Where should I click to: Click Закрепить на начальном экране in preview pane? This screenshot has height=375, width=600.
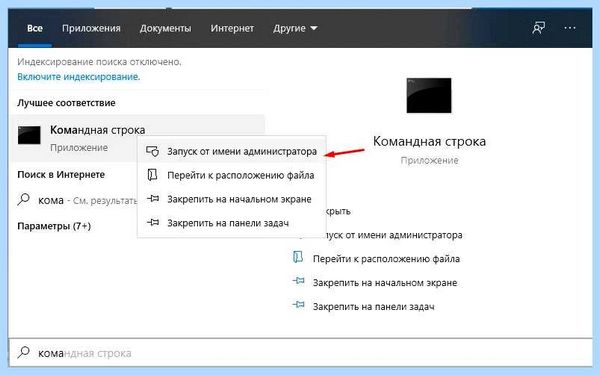point(385,283)
